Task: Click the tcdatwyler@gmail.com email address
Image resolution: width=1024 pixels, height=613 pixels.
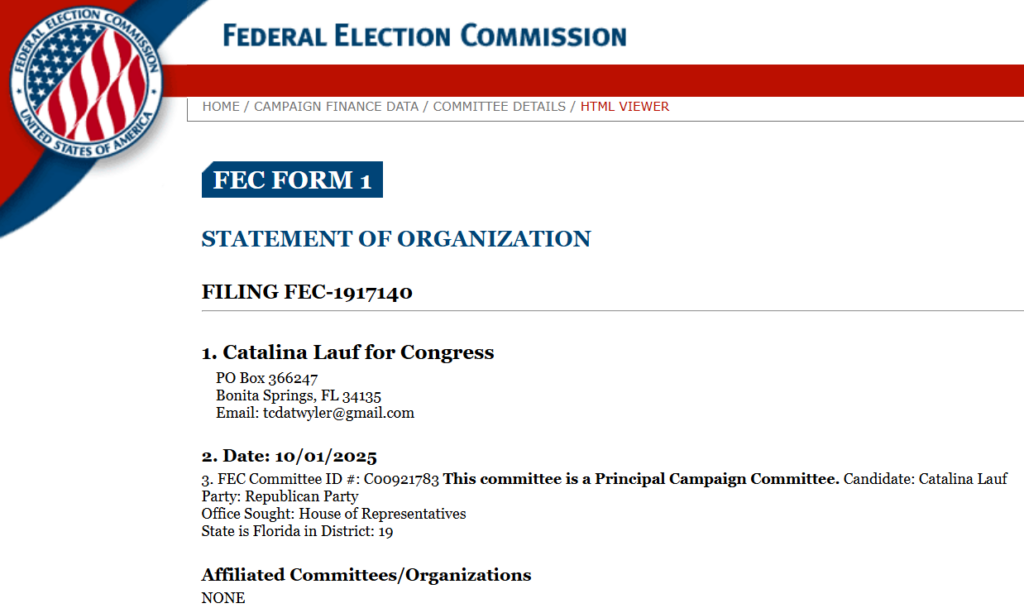Action: (x=338, y=412)
